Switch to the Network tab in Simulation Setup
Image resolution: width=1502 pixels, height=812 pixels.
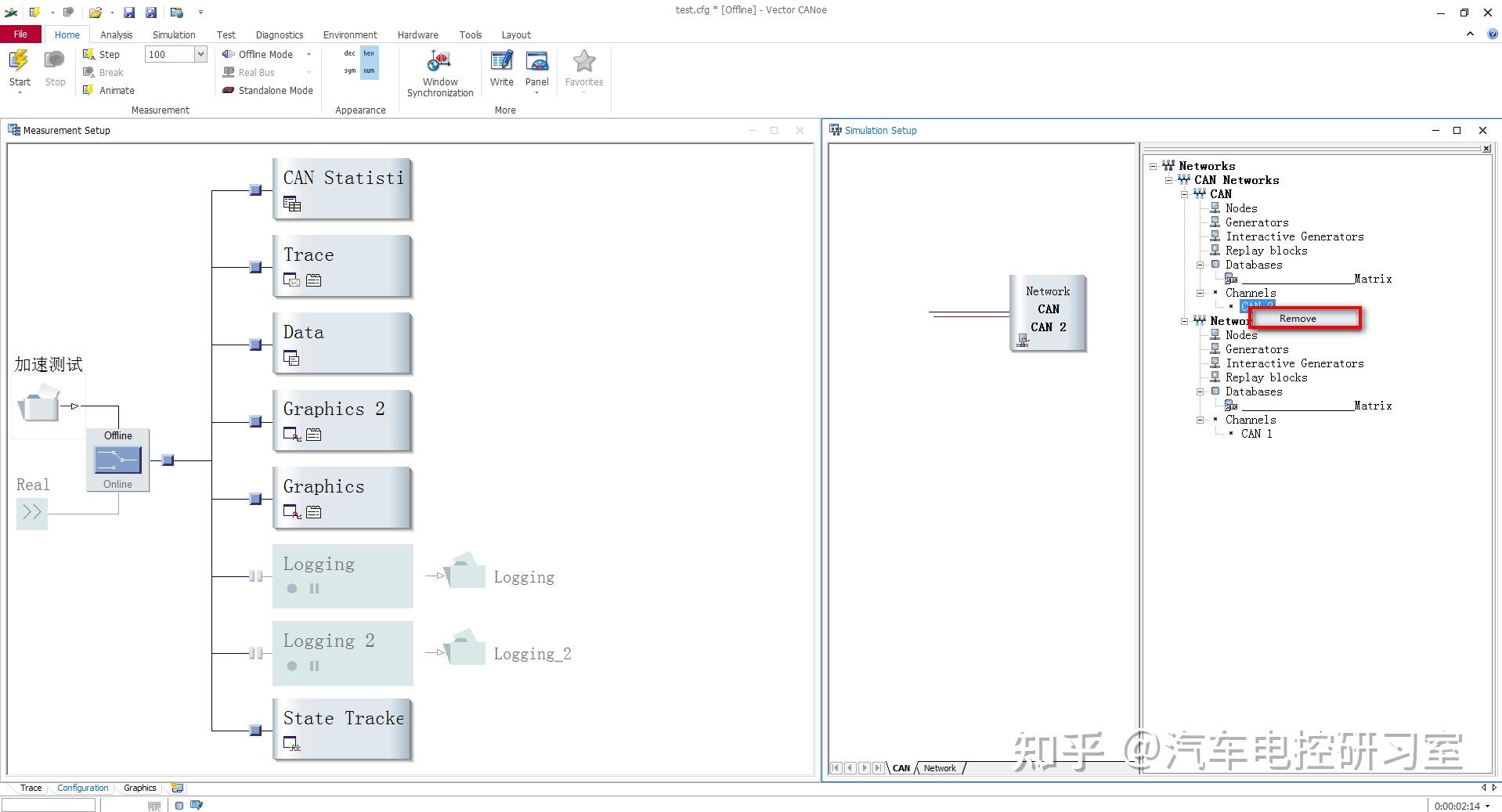tap(940, 768)
